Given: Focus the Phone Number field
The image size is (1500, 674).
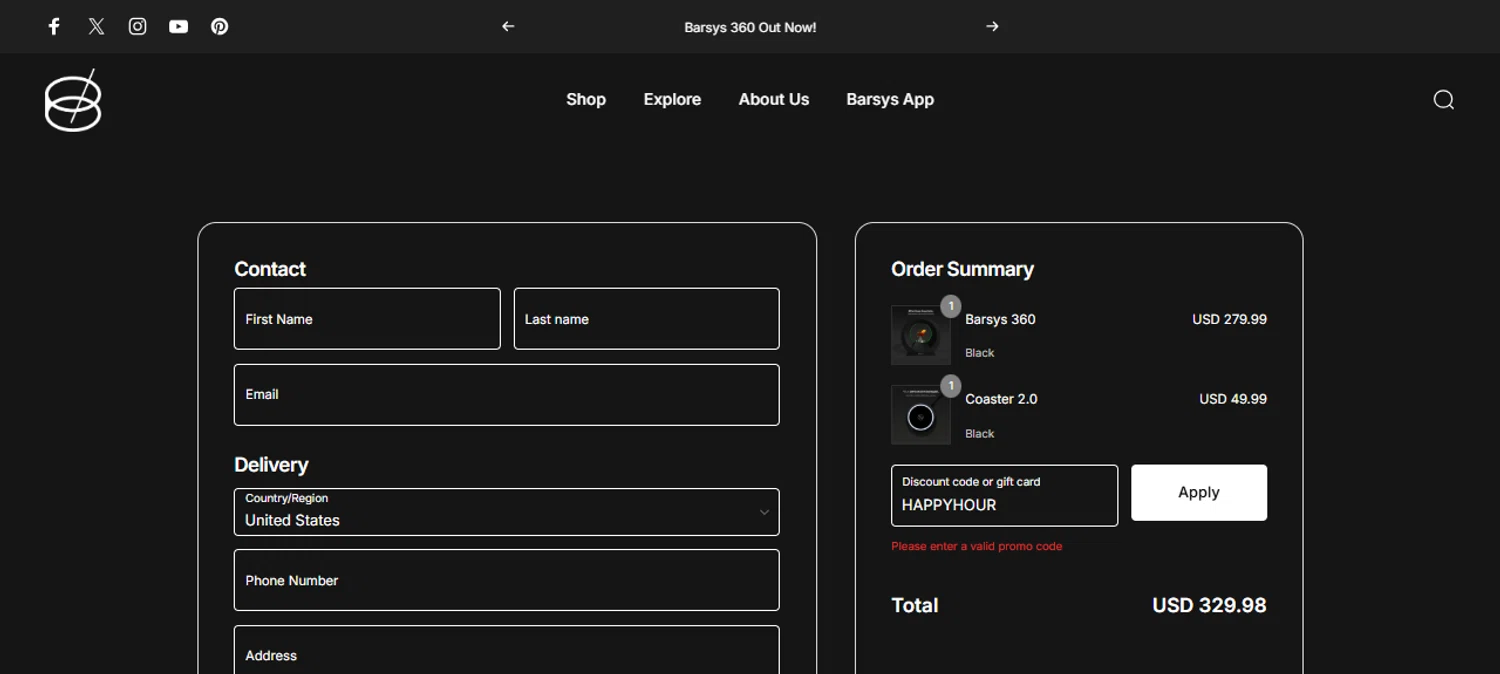Looking at the screenshot, I should coord(507,580).
